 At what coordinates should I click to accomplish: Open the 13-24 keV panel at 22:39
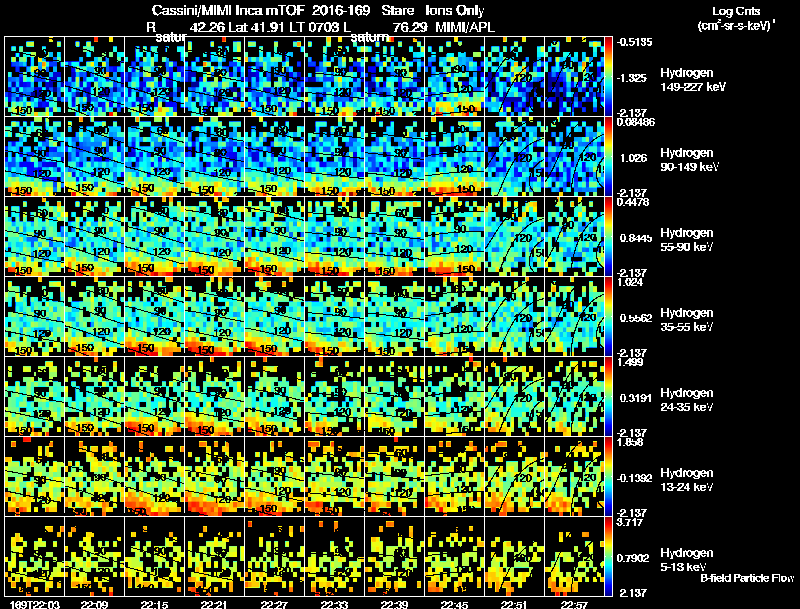394,477
